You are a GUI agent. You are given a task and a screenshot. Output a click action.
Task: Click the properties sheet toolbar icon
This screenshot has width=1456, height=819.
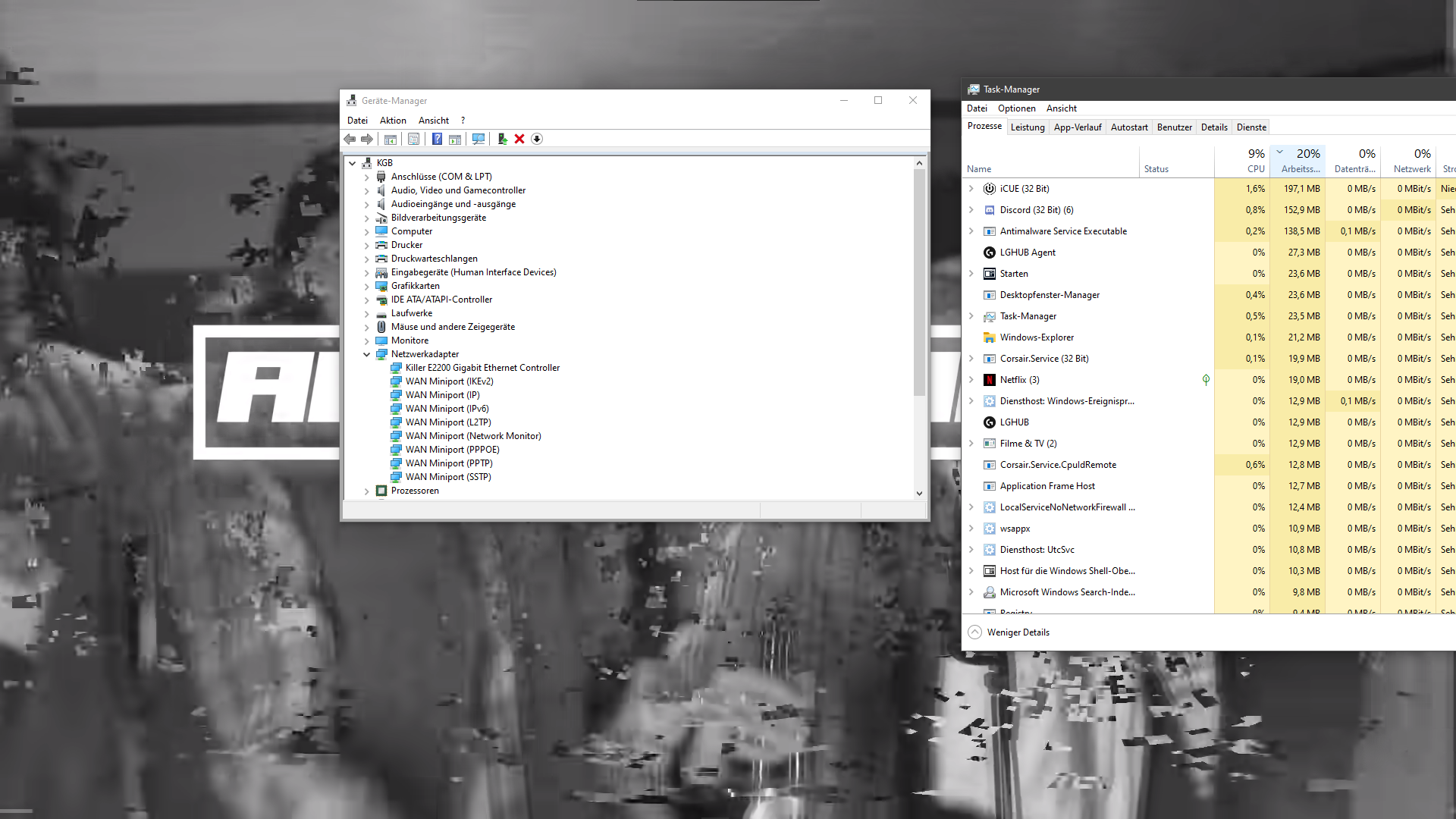tap(413, 140)
